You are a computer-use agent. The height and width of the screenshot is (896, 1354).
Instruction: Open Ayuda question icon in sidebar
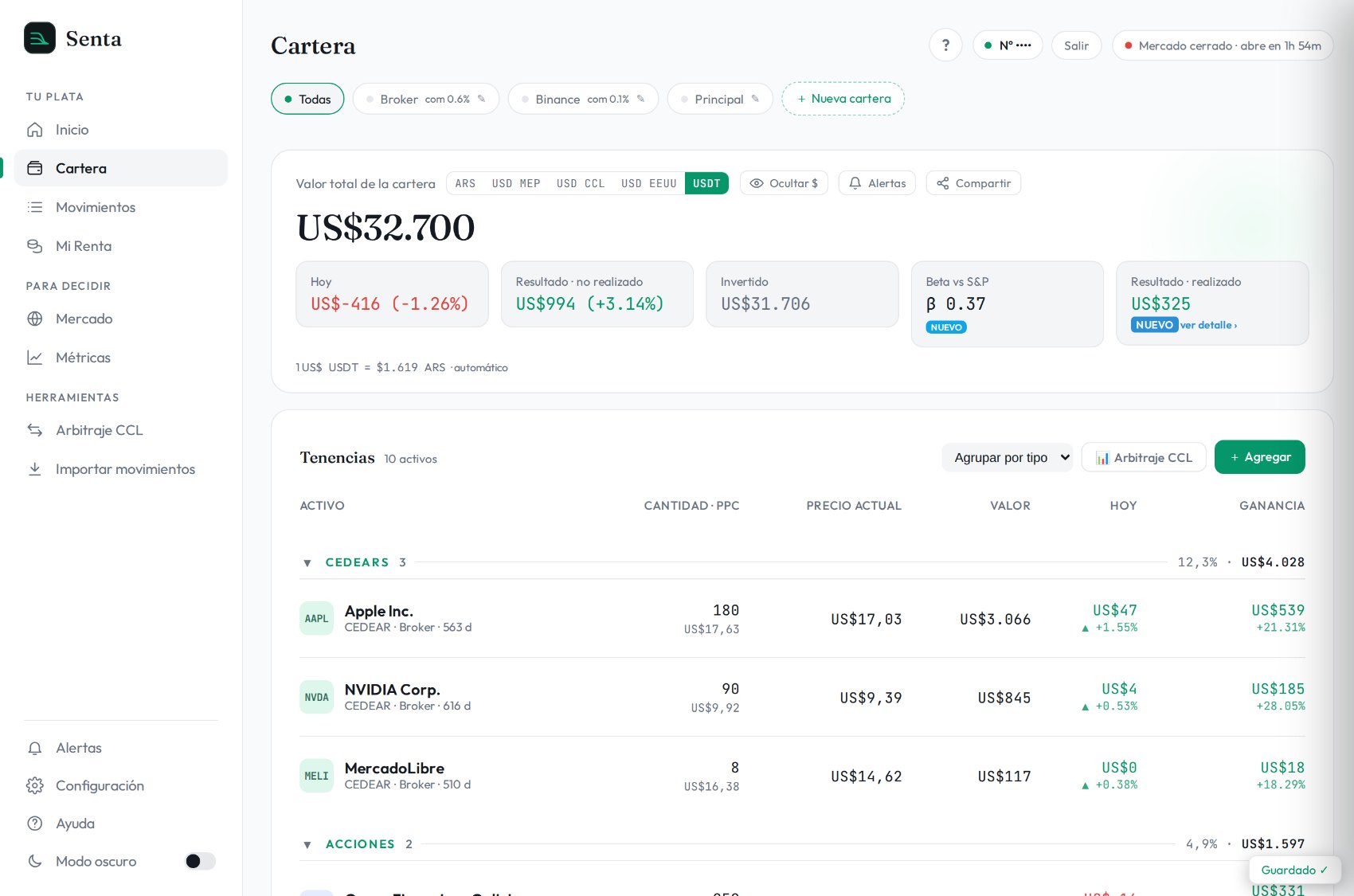(x=35, y=824)
